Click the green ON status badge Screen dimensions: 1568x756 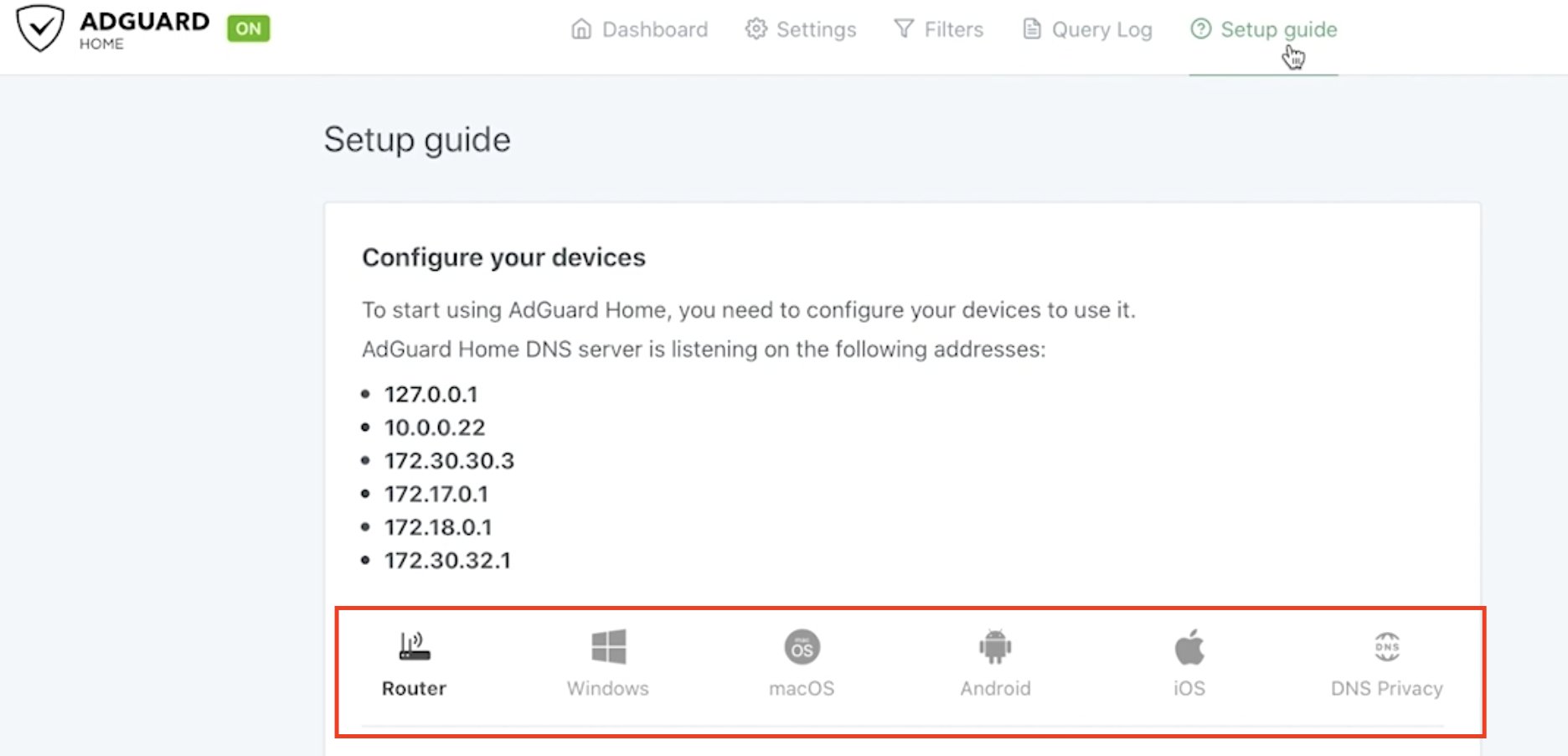(x=247, y=28)
